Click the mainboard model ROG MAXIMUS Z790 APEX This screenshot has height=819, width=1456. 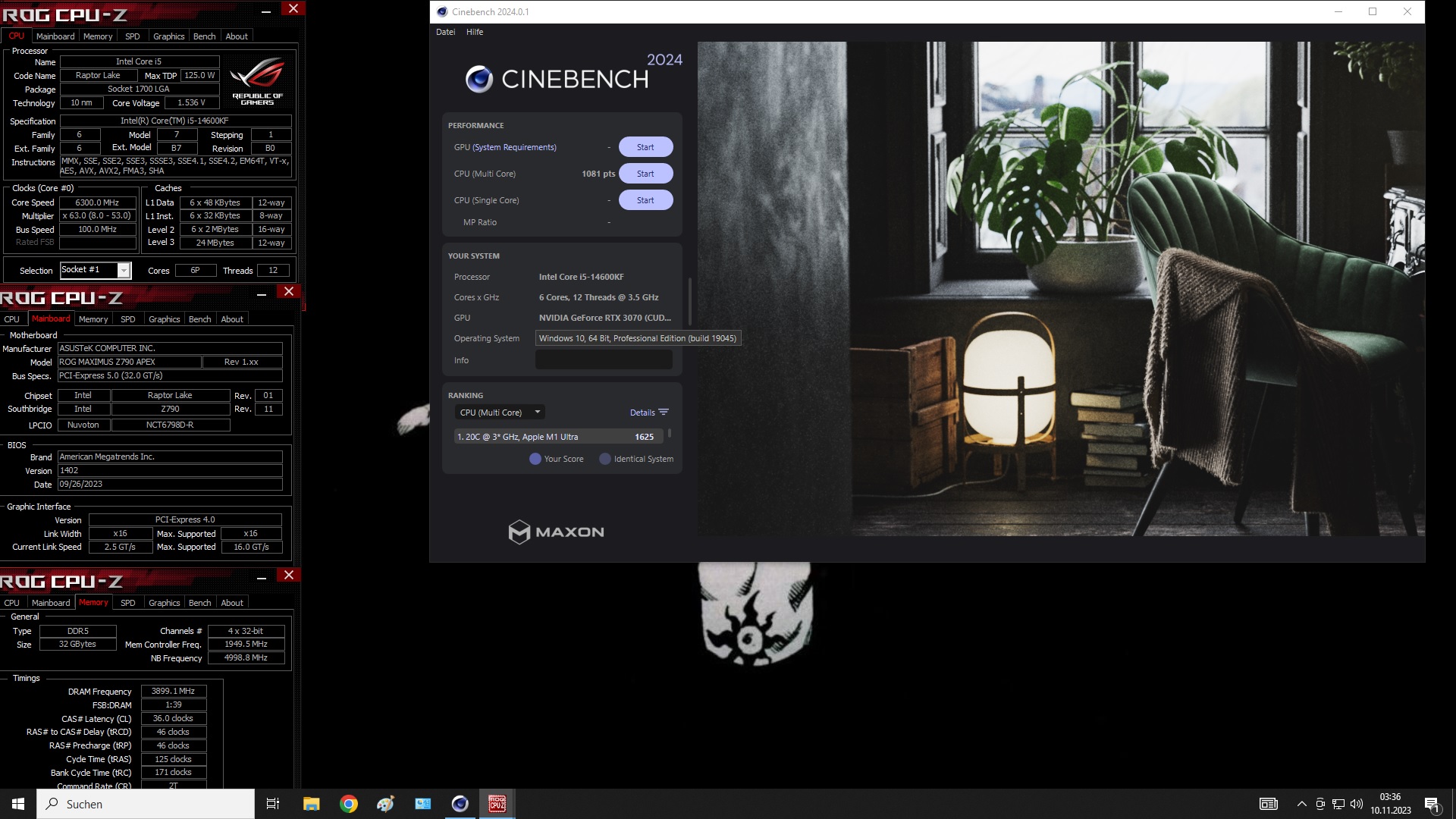coord(130,362)
